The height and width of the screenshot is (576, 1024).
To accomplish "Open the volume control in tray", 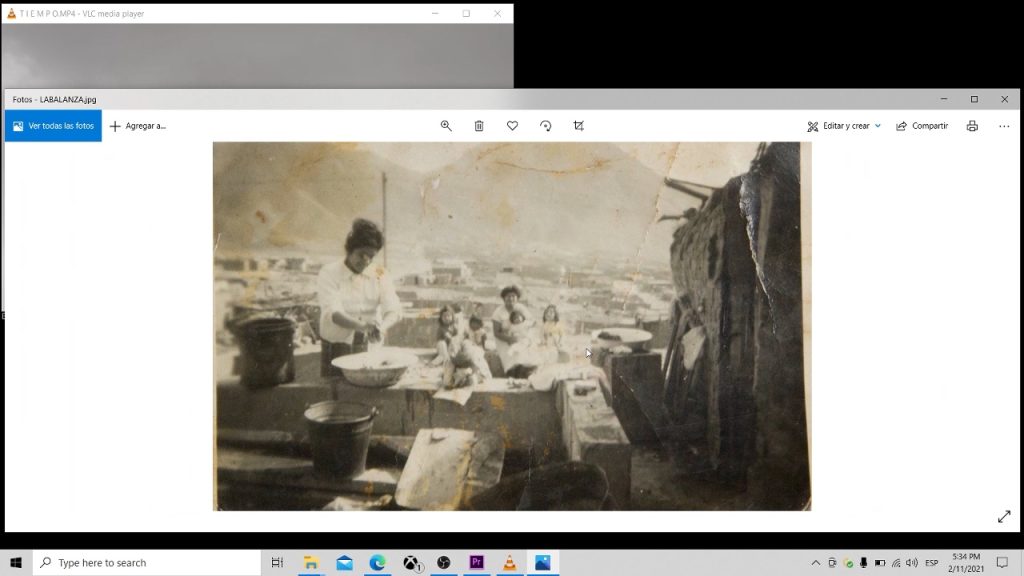I will pyautogui.click(x=912, y=562).
